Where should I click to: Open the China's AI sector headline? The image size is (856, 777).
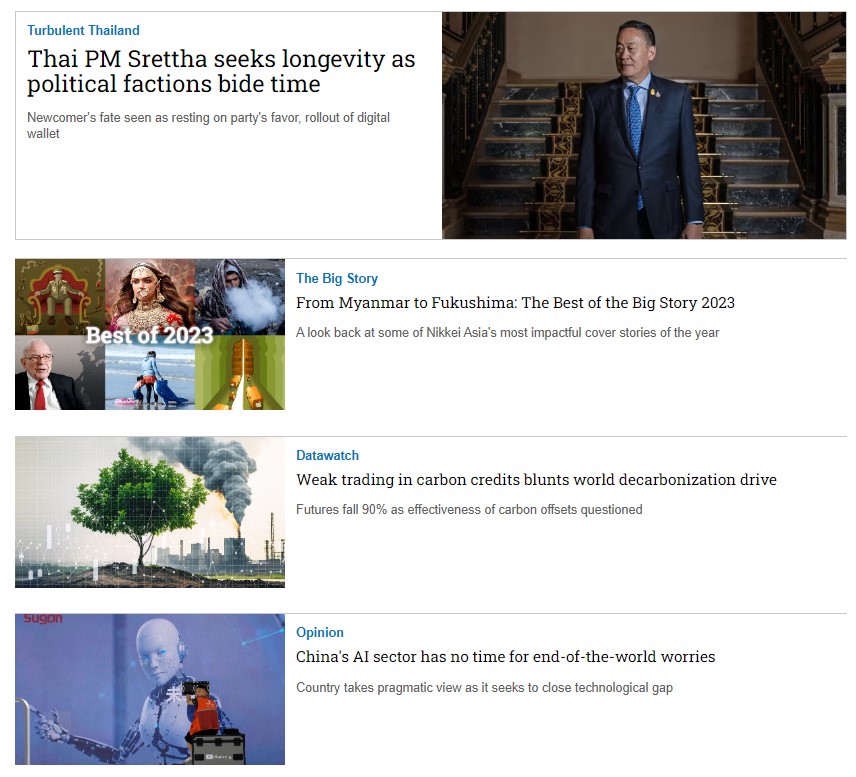(x=506, y=656)
